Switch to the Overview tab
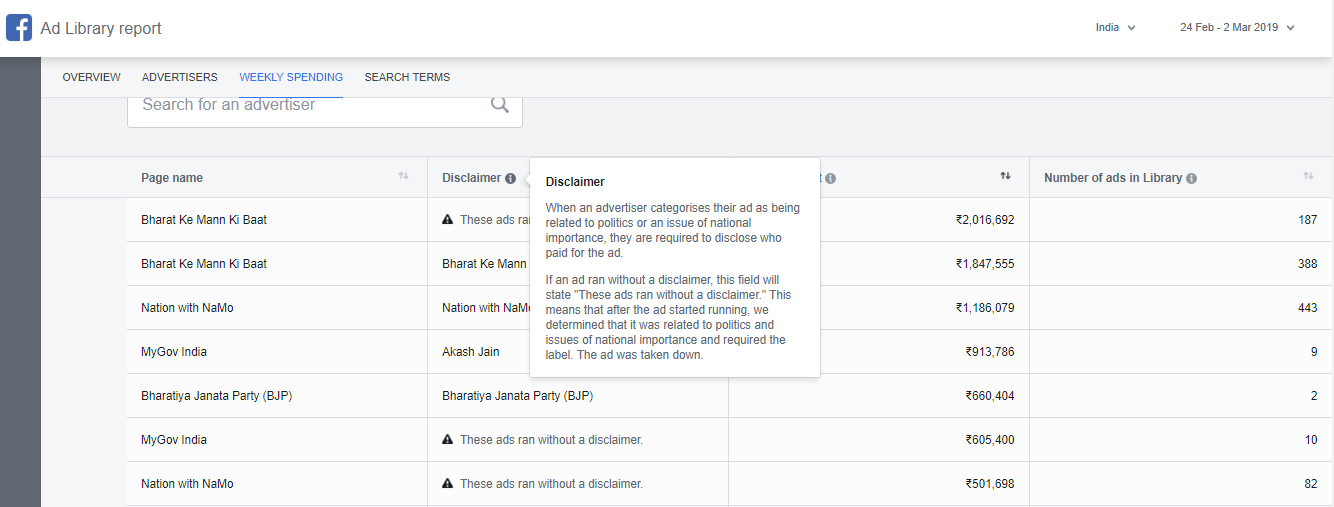The width and height of the screenshot is (1334, 507). pyautogui.click(x=91, y=77)
